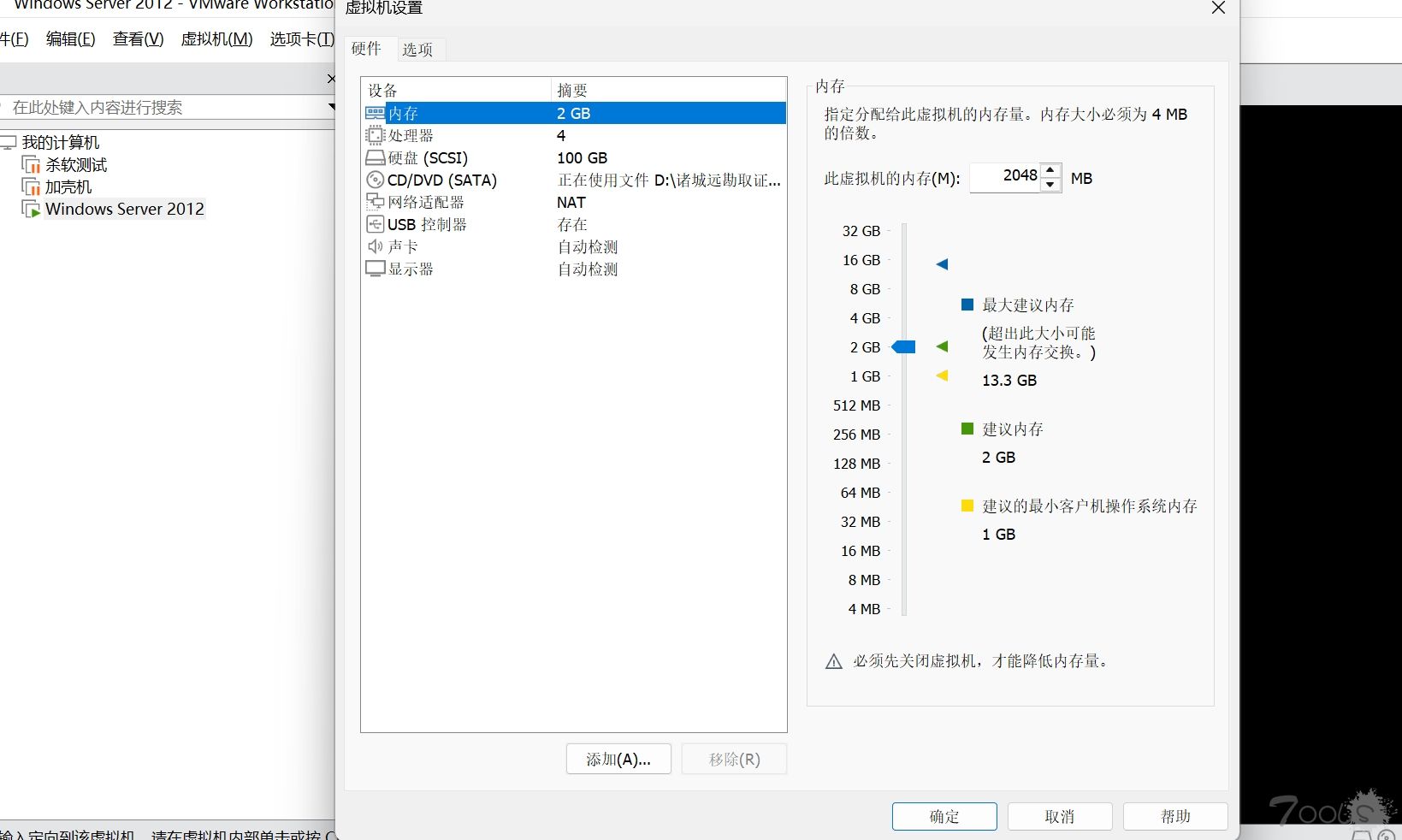The width and height of the screenshot is (1402, 840).
Task: Click the 确定 button to confirm settings
Action: pyautogui.click(x=944, y=816)
